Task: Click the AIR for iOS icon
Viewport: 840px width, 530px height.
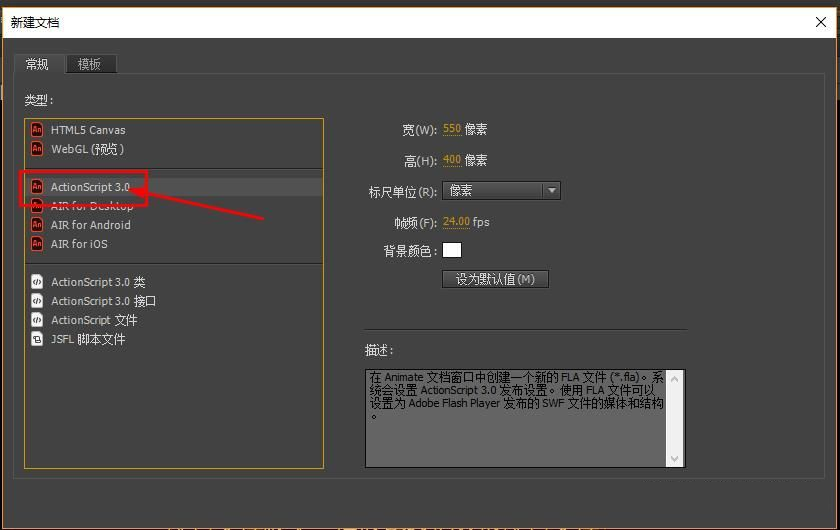Action: (37, 244)
